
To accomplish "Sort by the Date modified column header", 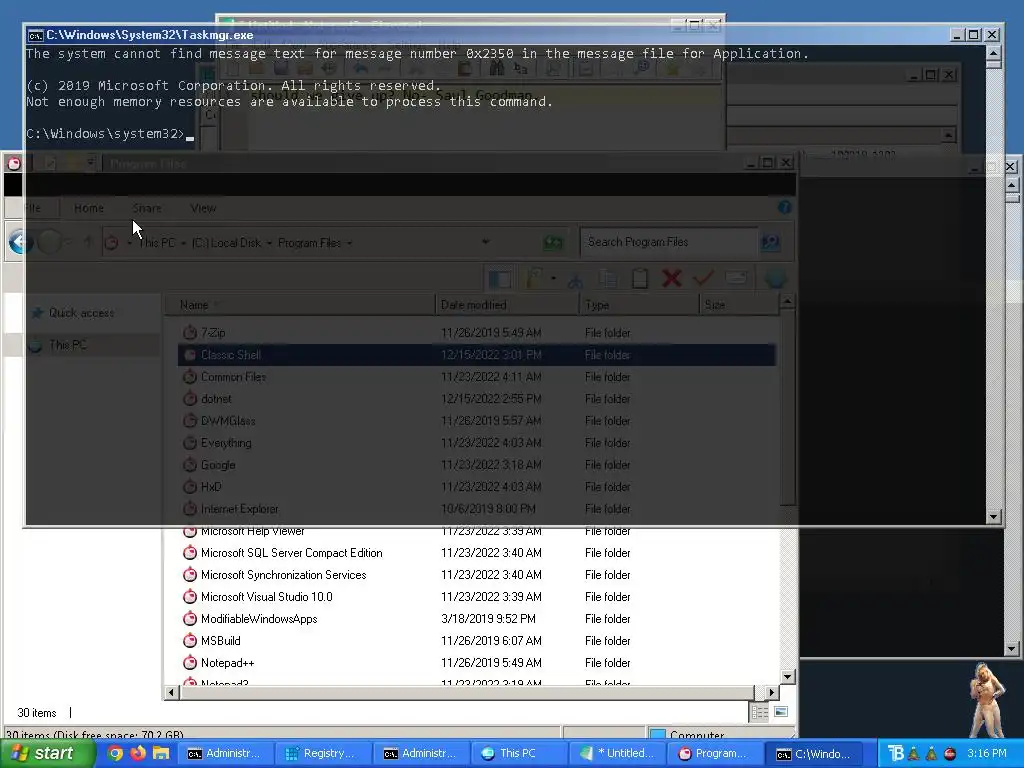I will [507, 305].
